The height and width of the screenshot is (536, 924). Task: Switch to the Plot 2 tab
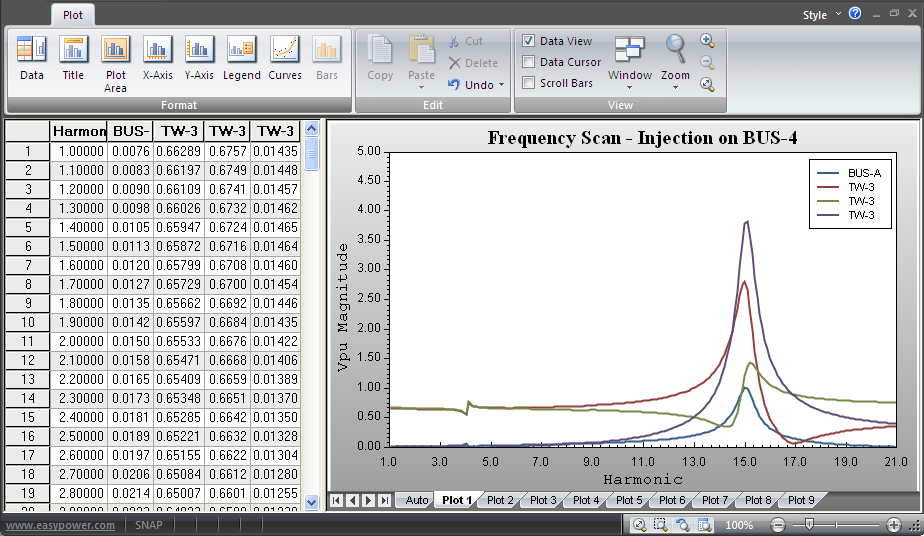[500, 500]
